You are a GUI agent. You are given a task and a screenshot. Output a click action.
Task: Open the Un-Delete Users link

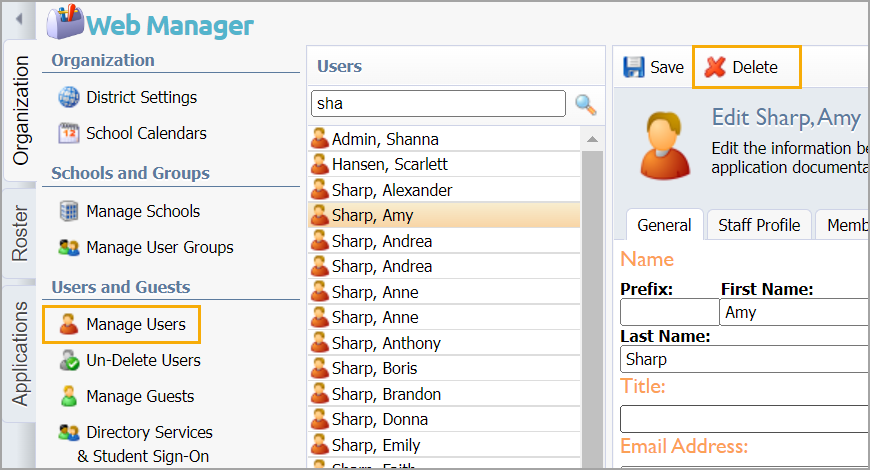click(x=144, y=360)
